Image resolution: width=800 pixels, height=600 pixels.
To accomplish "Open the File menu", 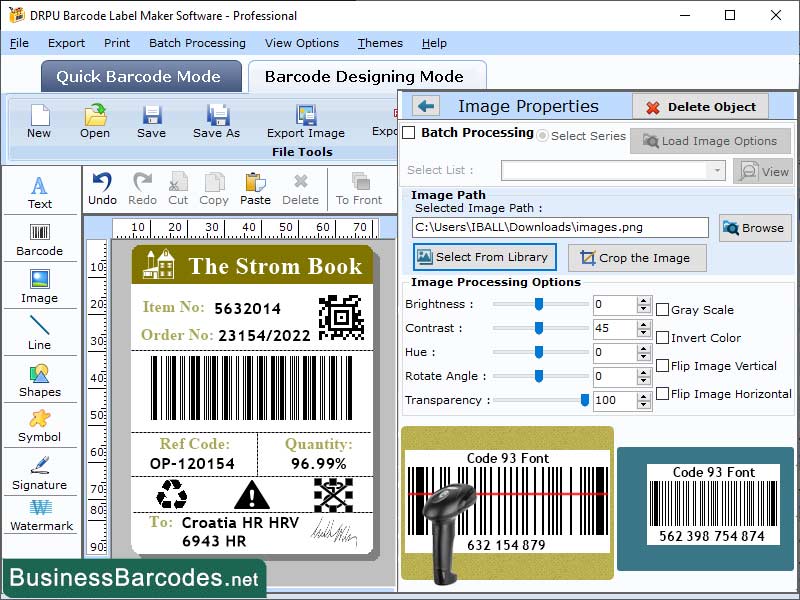I will click(x=19, y=43).
